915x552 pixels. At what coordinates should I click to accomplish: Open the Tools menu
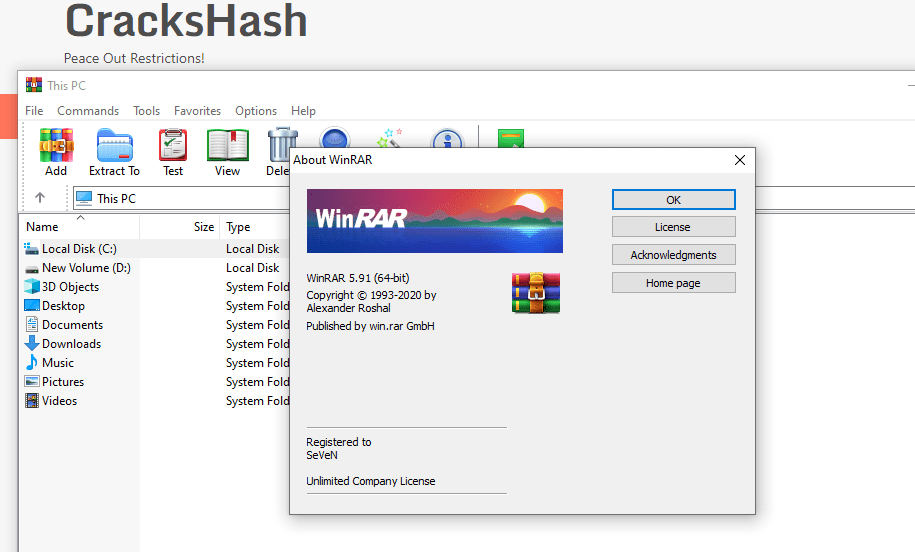point(146,111)
